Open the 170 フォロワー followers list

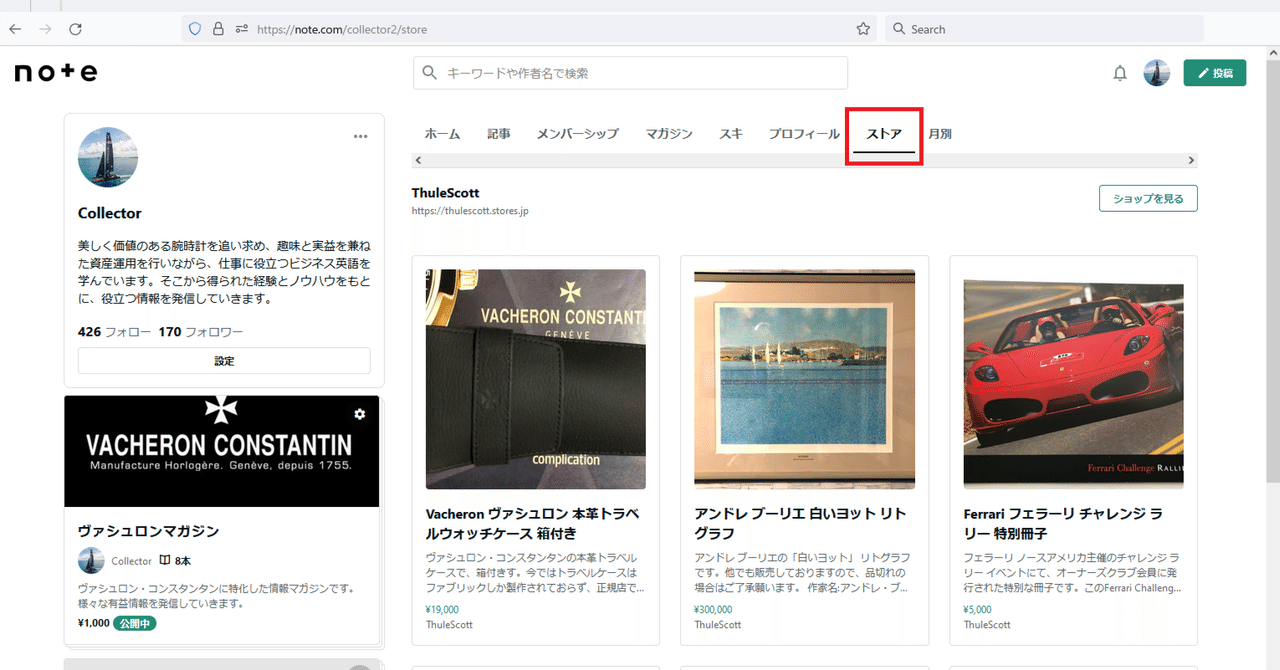[x=200, y=332]
